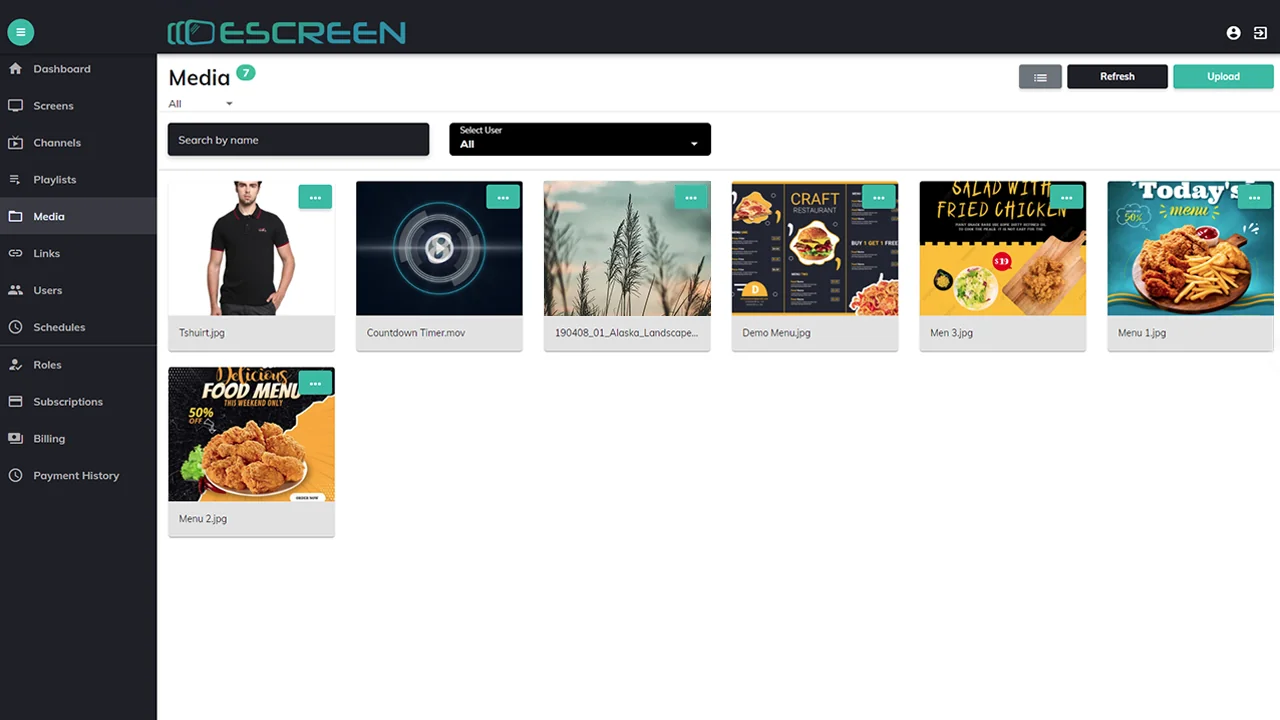Click the 'Countdown Timer.mov' file name
Screen dimensions: 1280x720
(x=416, y=333)
